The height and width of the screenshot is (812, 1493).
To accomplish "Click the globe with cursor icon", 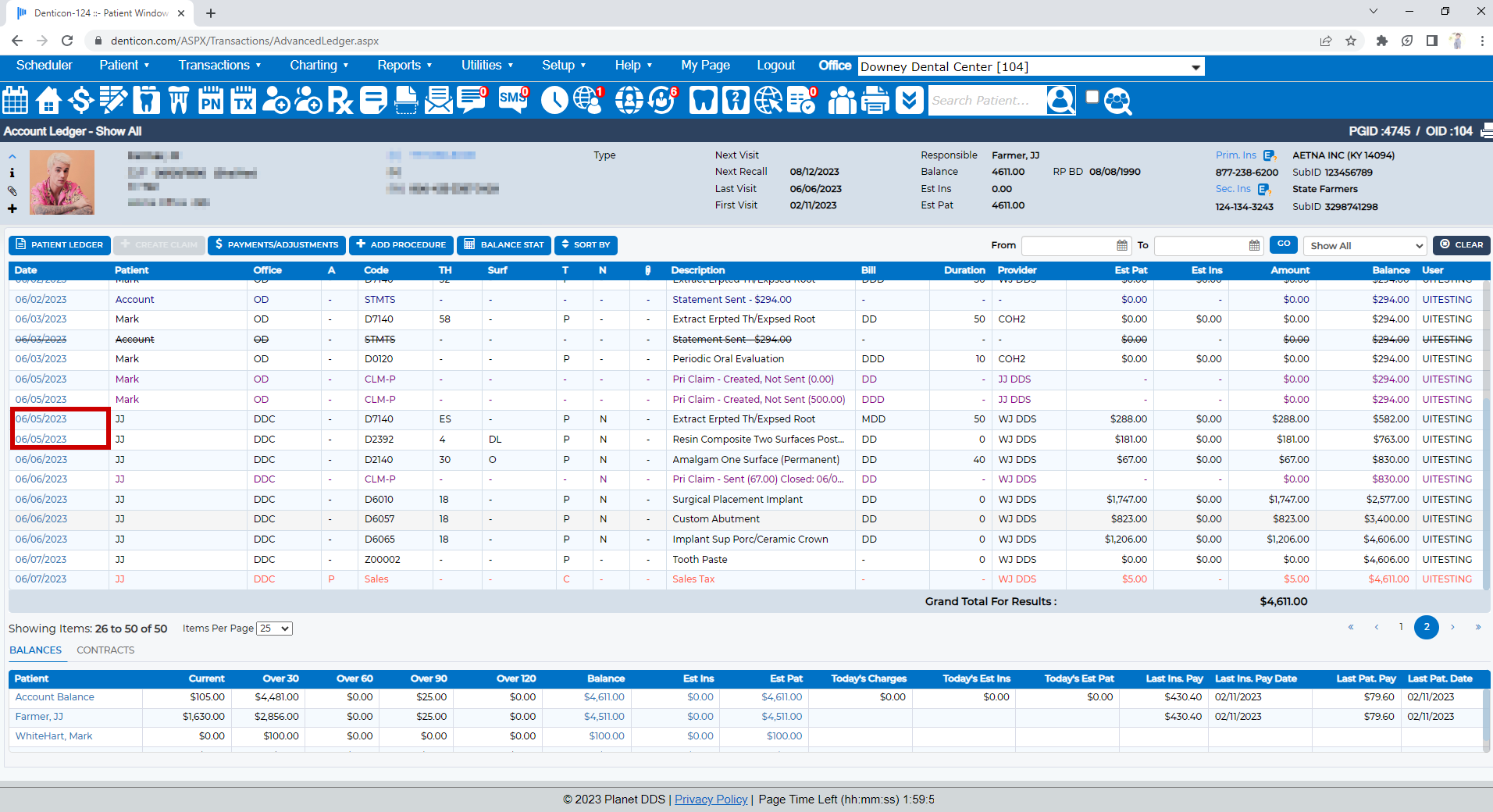I will click(768, 101).
